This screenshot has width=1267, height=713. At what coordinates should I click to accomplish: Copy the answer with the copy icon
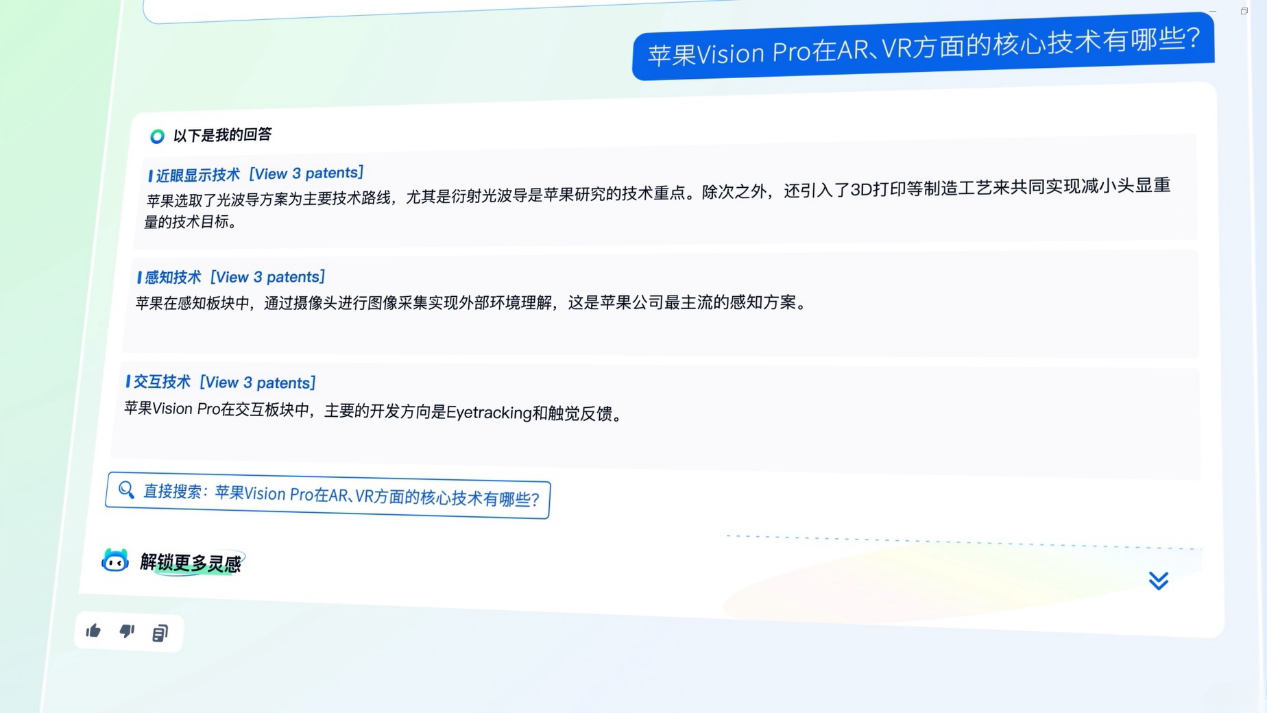point(160,633)
